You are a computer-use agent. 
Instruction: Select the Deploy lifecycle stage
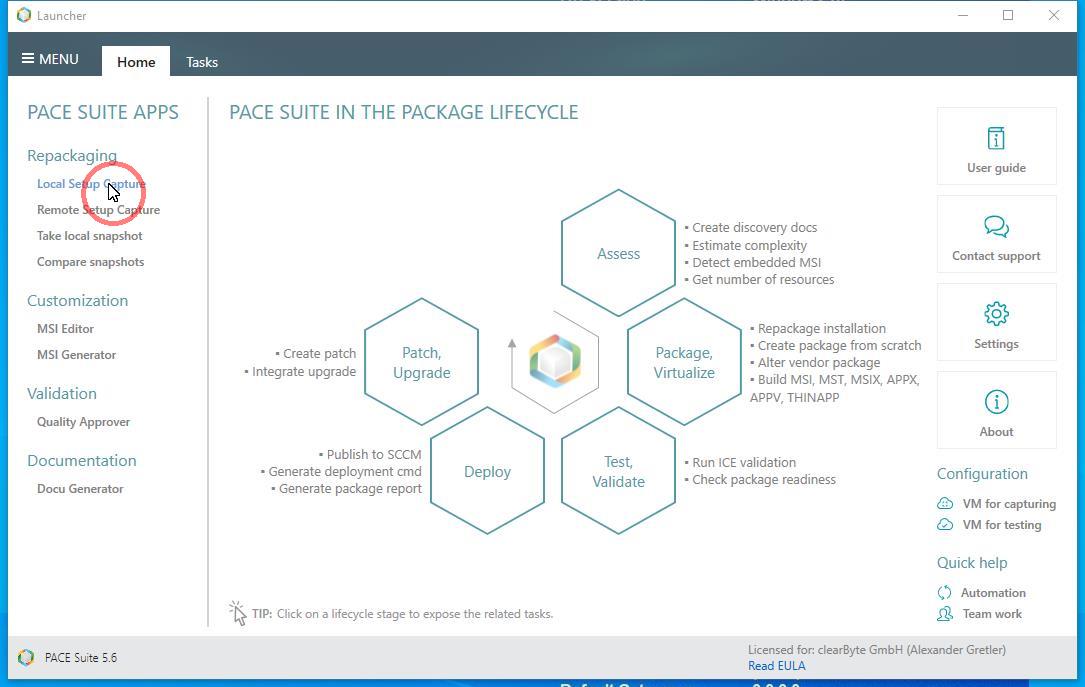point(487,472)
